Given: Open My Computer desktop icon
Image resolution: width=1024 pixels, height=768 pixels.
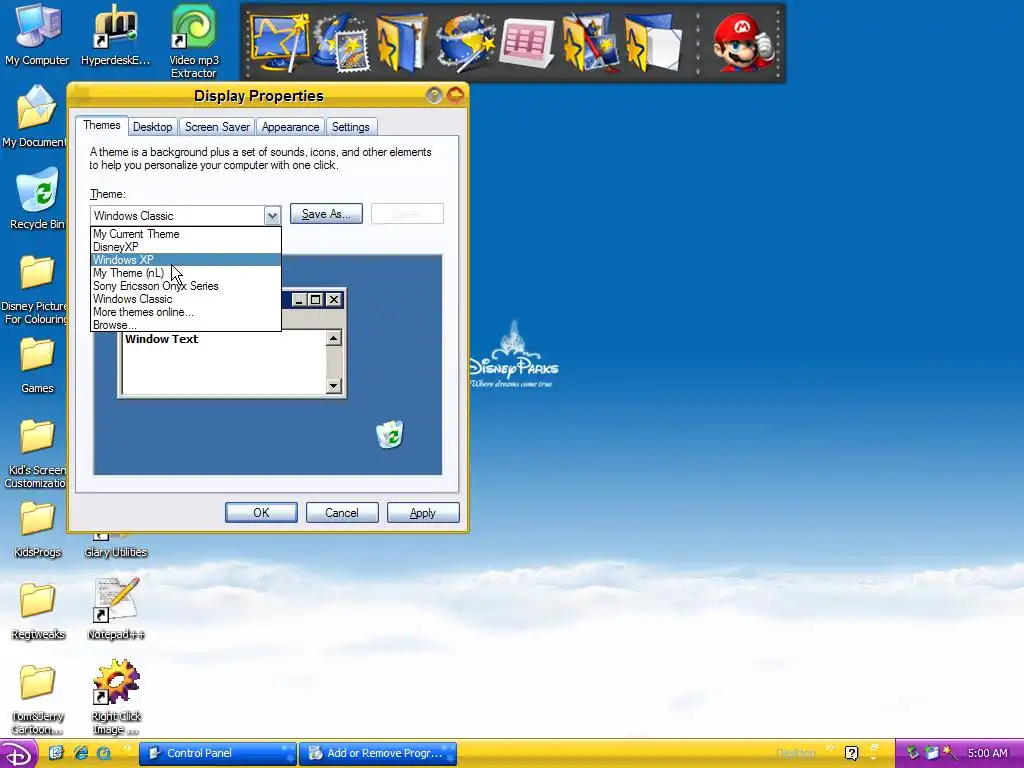Looking at the screenshot, I should [37, 35].
